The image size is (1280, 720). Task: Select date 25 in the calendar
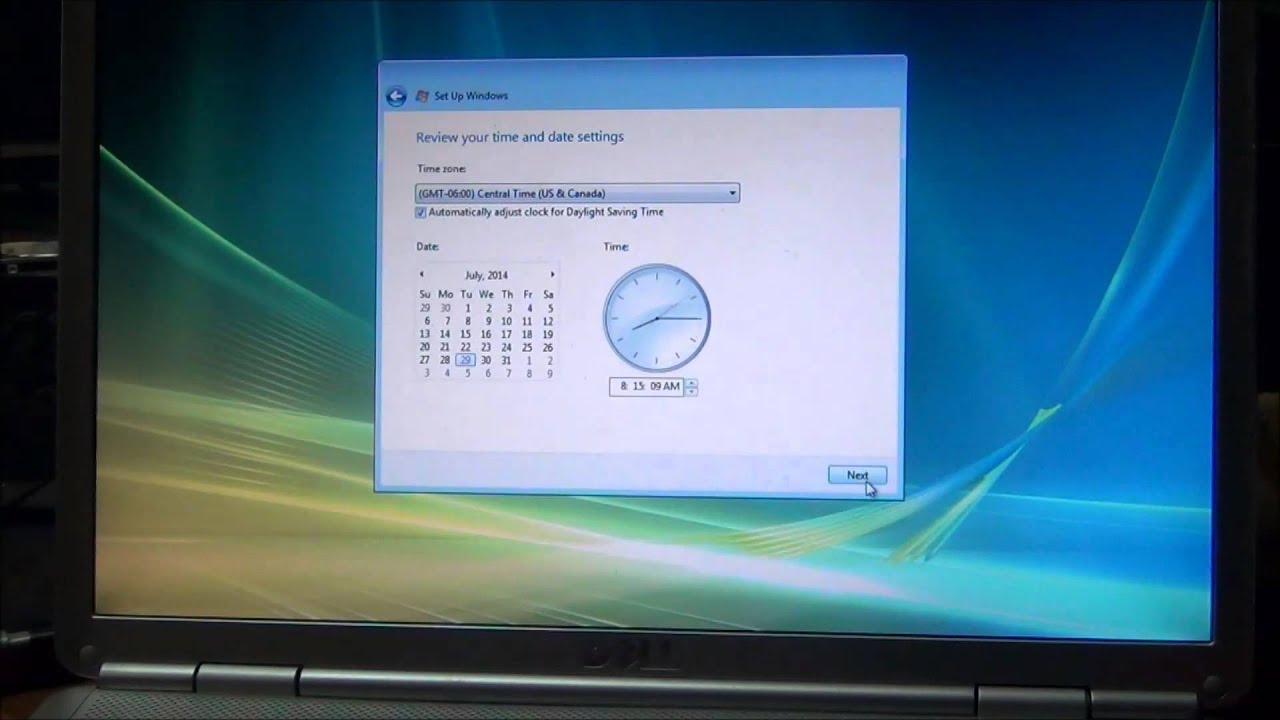527,347
